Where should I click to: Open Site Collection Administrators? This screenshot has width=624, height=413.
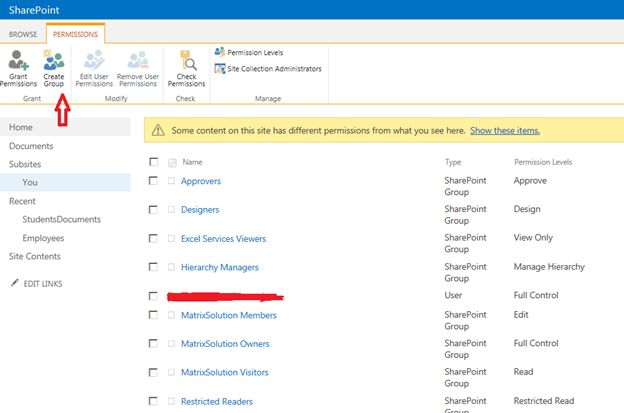pos(220,68)
